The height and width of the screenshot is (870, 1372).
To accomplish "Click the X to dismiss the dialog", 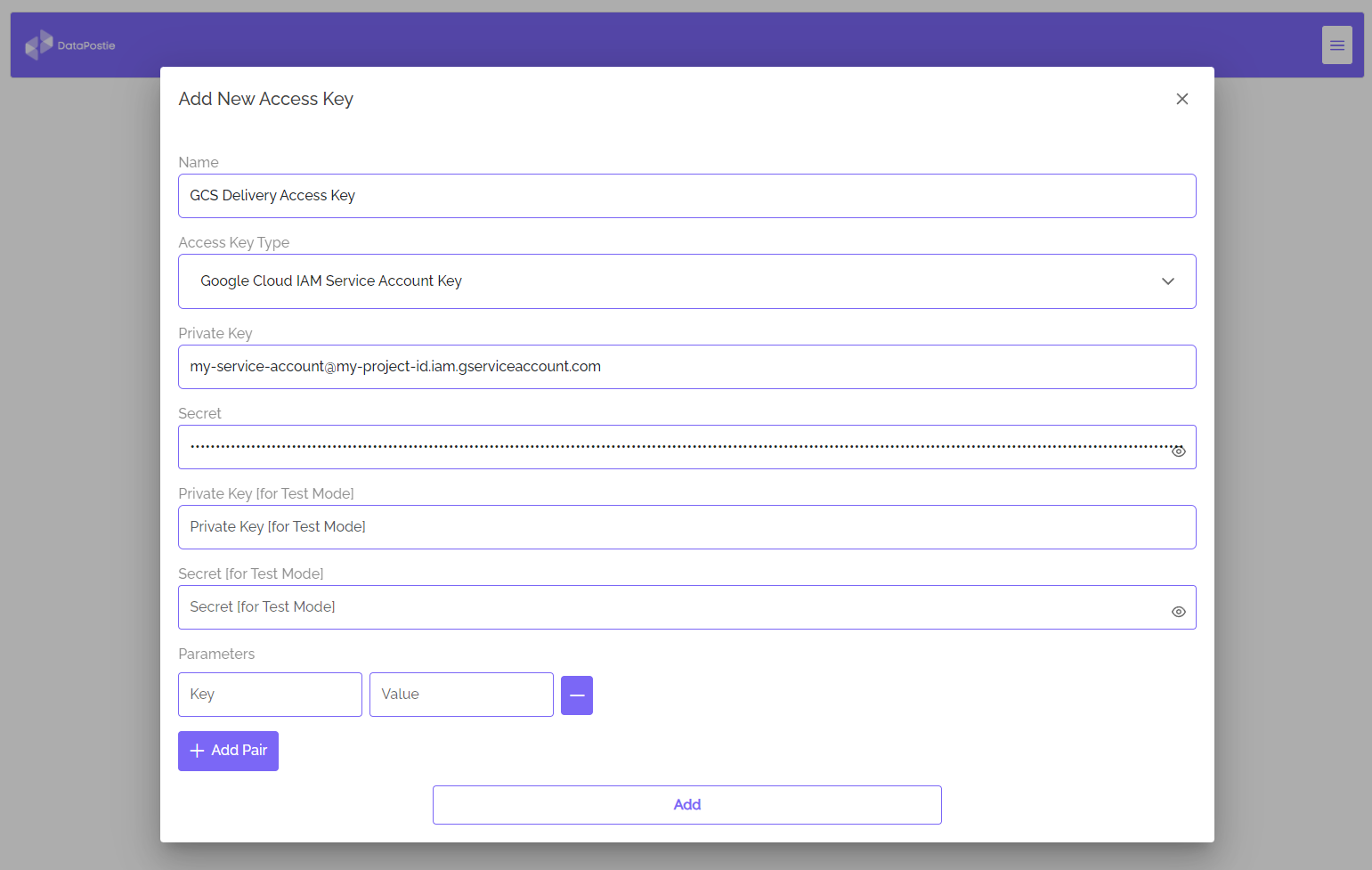I will [1181, 99].
